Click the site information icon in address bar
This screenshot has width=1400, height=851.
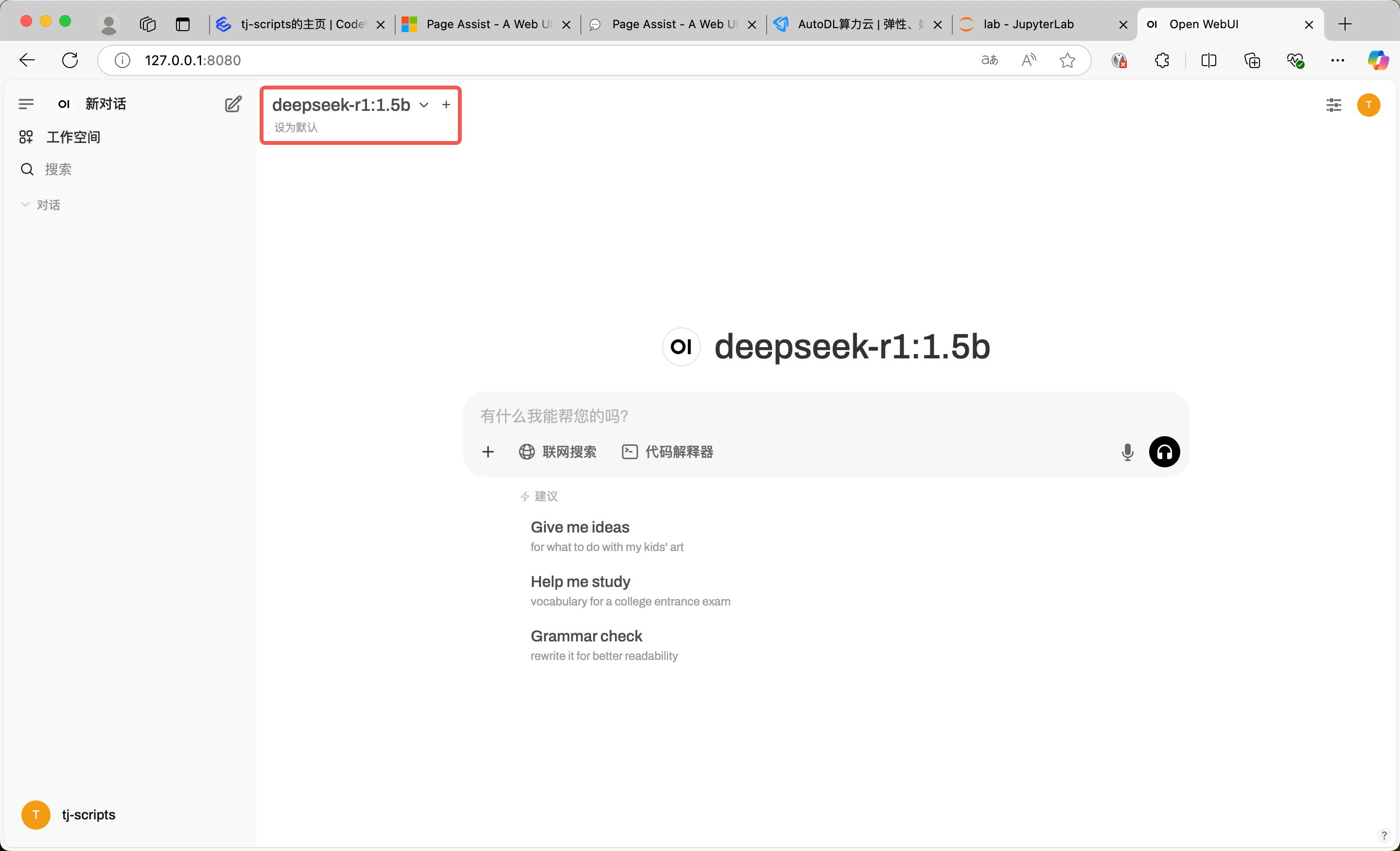click(122, 60)
